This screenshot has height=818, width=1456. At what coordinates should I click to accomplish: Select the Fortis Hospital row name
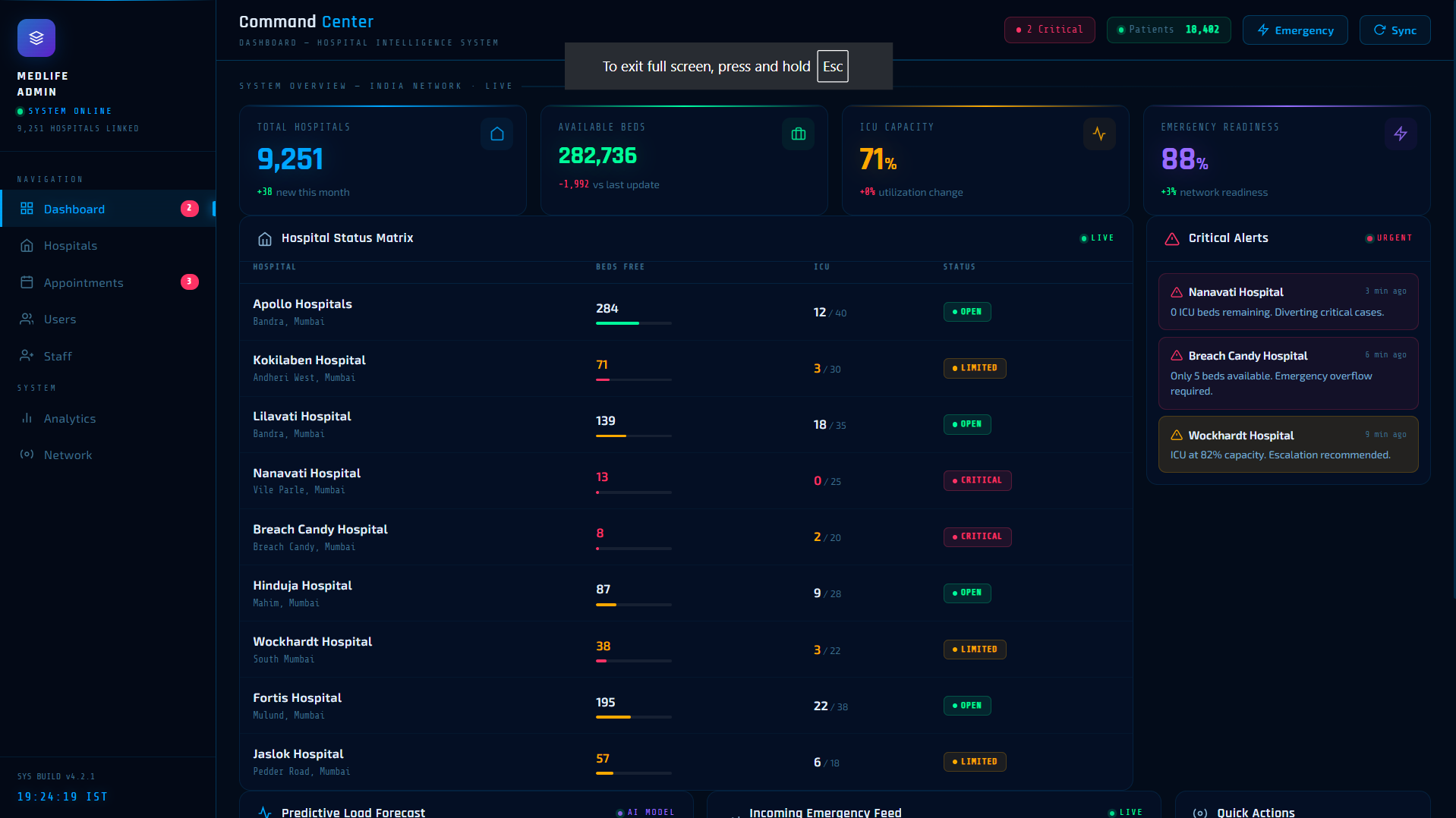tap(297, 698)
